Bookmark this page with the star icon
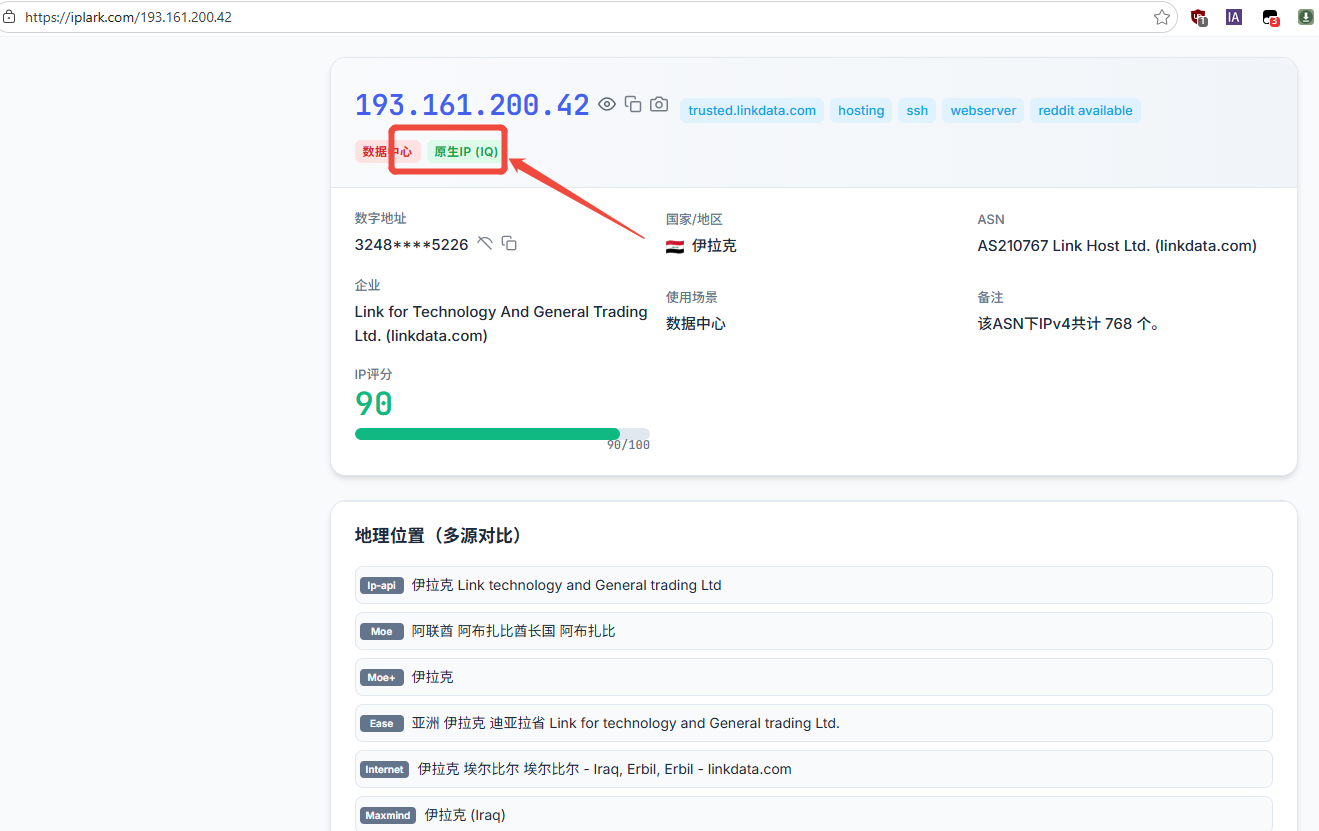 (1162, 17)
